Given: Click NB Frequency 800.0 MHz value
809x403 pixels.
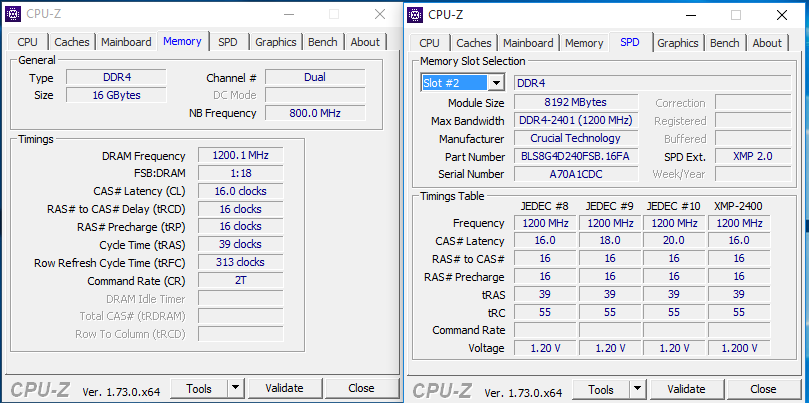Looking at the screenshot, I should pos(315,112).
